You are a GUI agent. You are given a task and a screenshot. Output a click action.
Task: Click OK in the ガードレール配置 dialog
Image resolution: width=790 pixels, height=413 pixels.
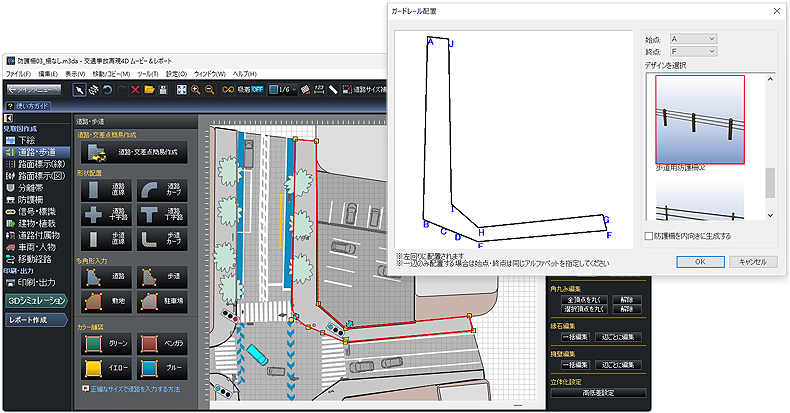tap(700, 261)
